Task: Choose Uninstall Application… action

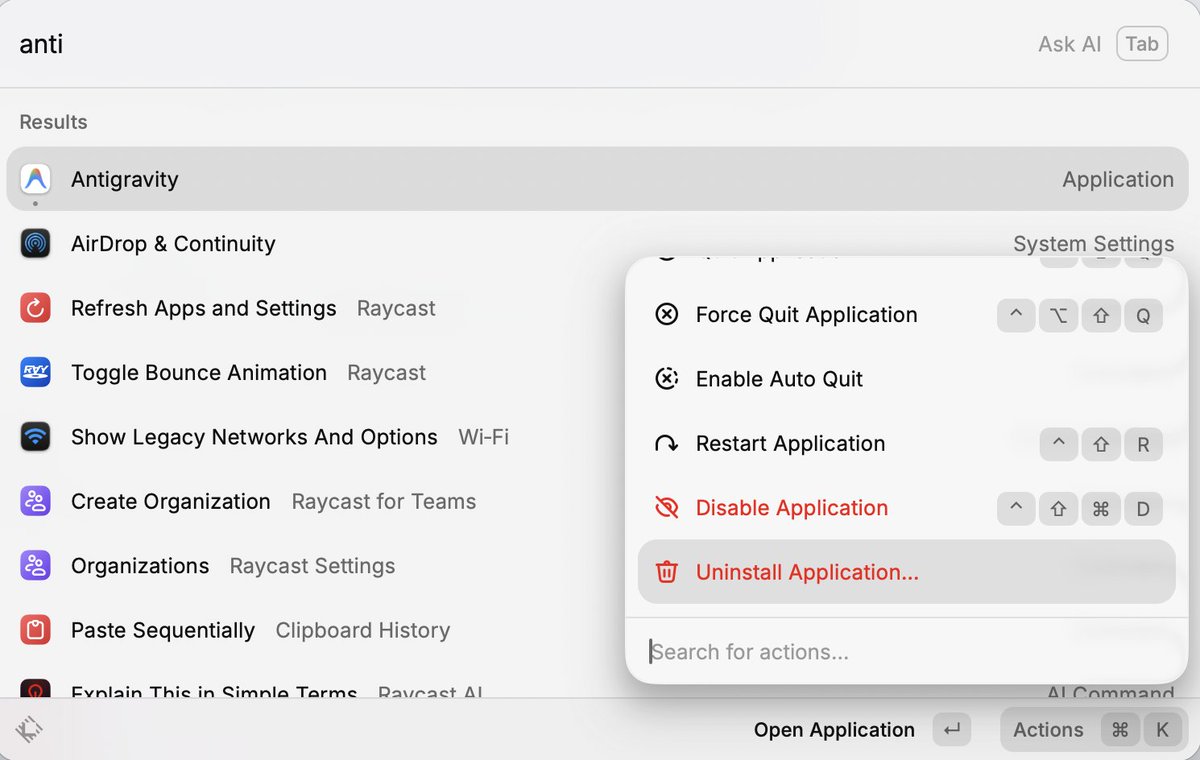Action: [906, 572]
